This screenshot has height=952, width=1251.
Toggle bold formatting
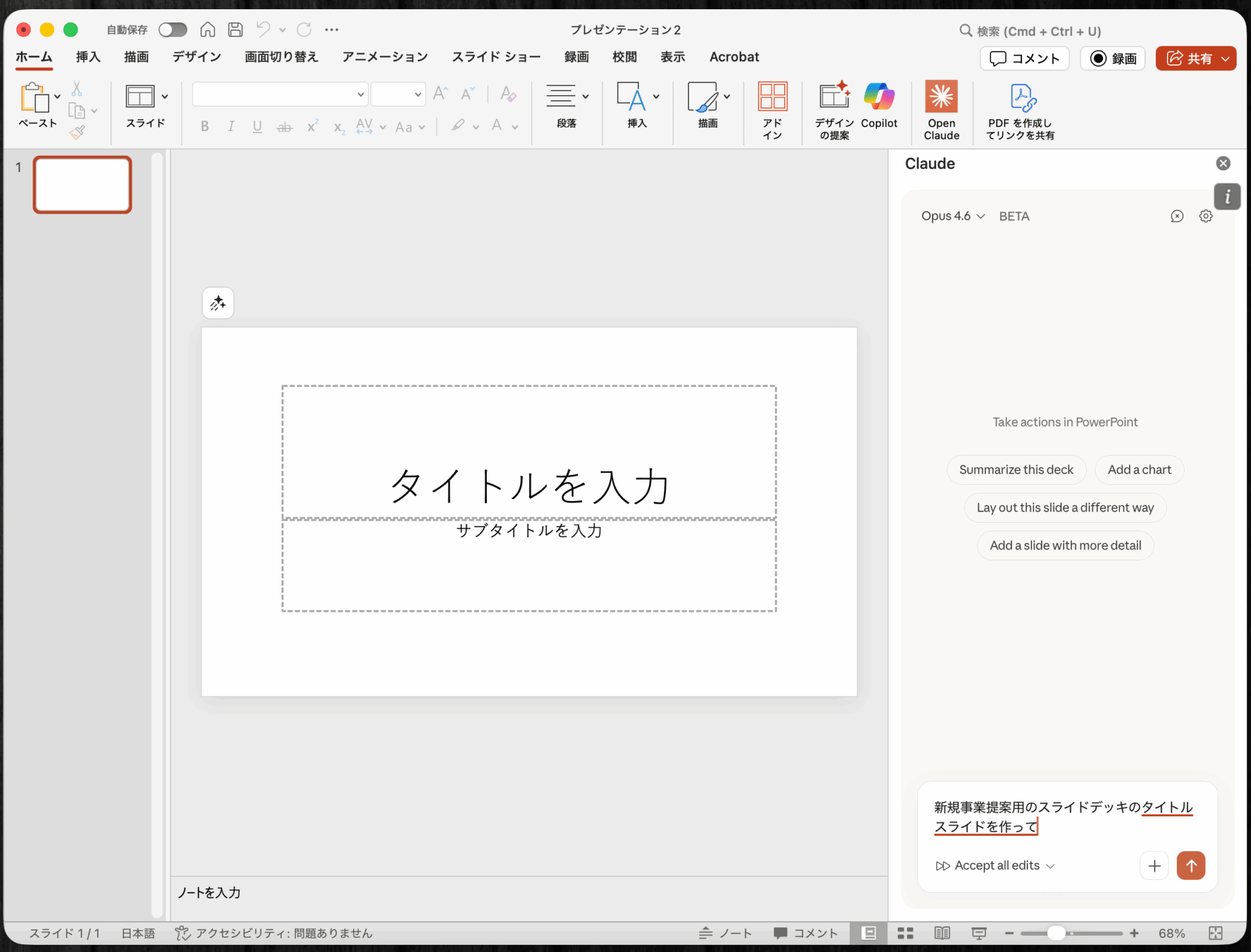coord(204,126)
